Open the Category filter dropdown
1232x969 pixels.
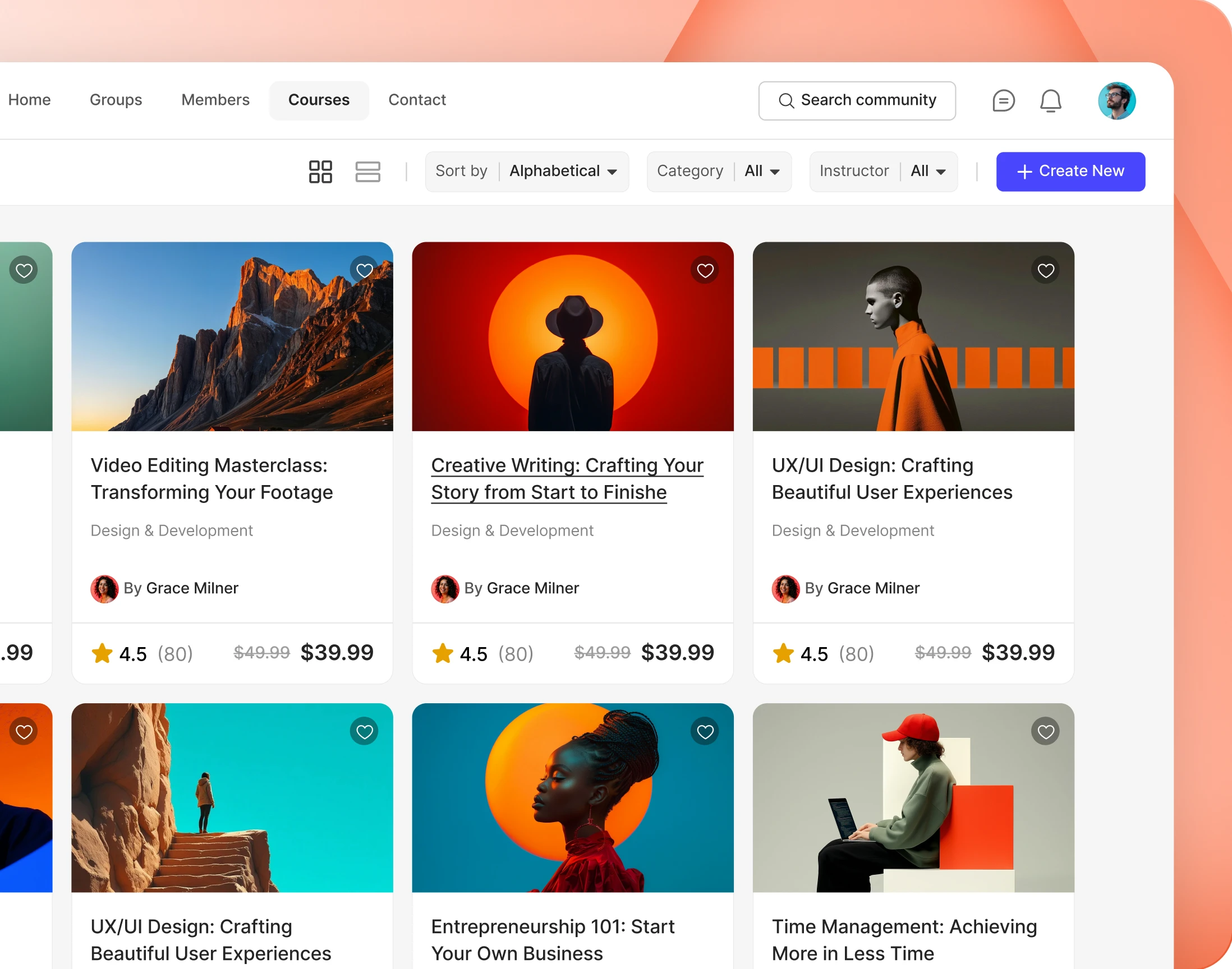[x=719, y=172]
